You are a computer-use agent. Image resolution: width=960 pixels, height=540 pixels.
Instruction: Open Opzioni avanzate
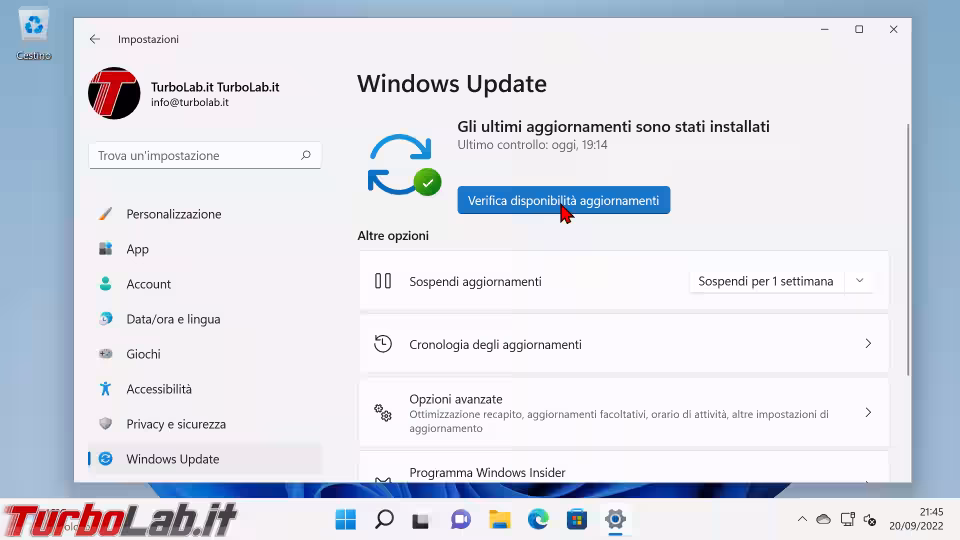[624, 413]
